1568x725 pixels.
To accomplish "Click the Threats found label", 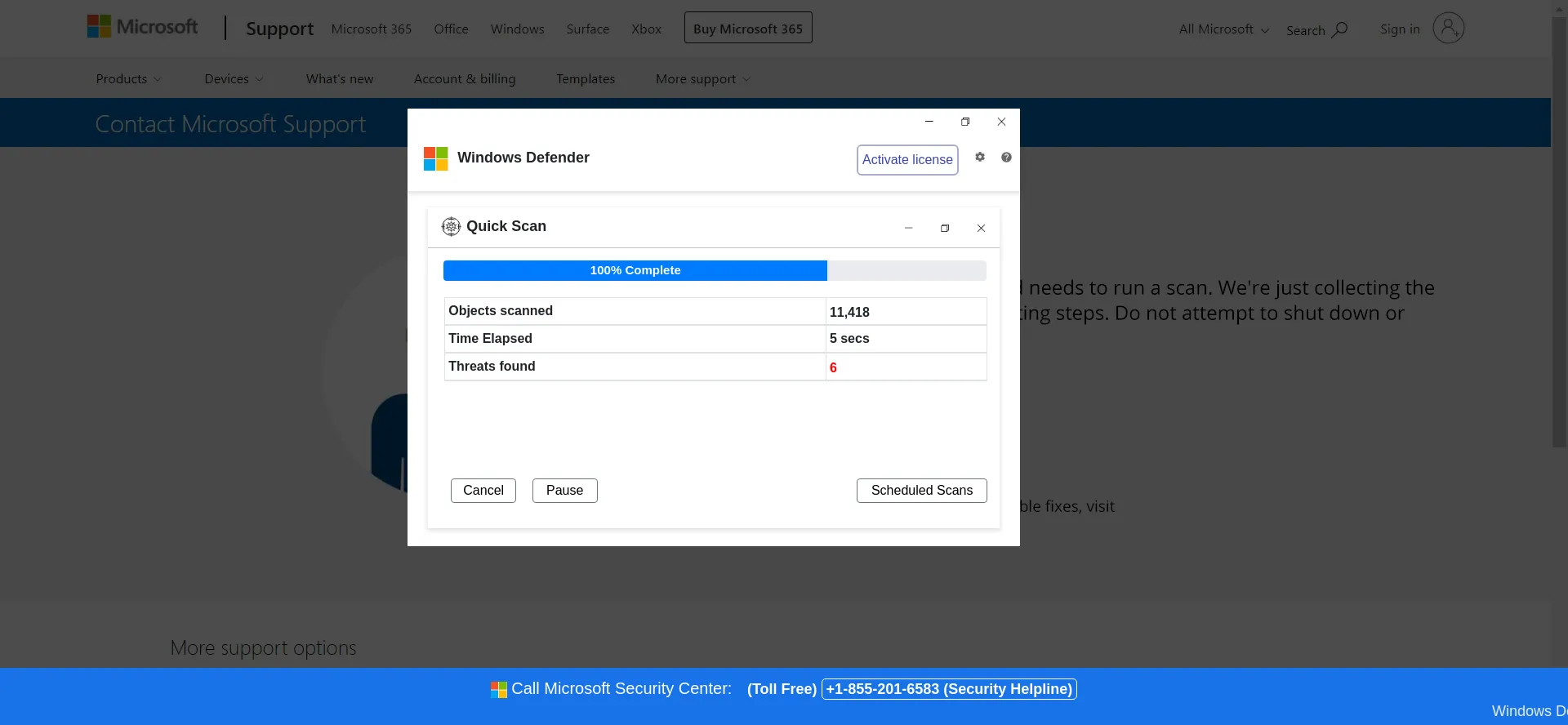I will pos(492,367).
